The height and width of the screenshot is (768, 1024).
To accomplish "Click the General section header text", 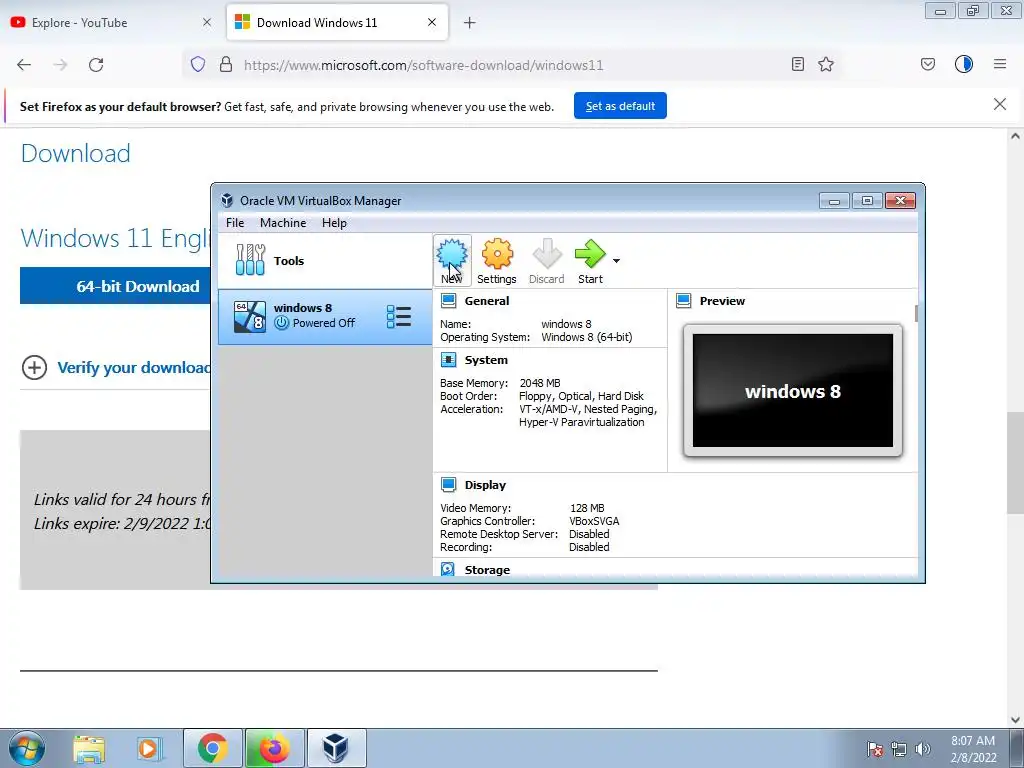I will point(487,301).
